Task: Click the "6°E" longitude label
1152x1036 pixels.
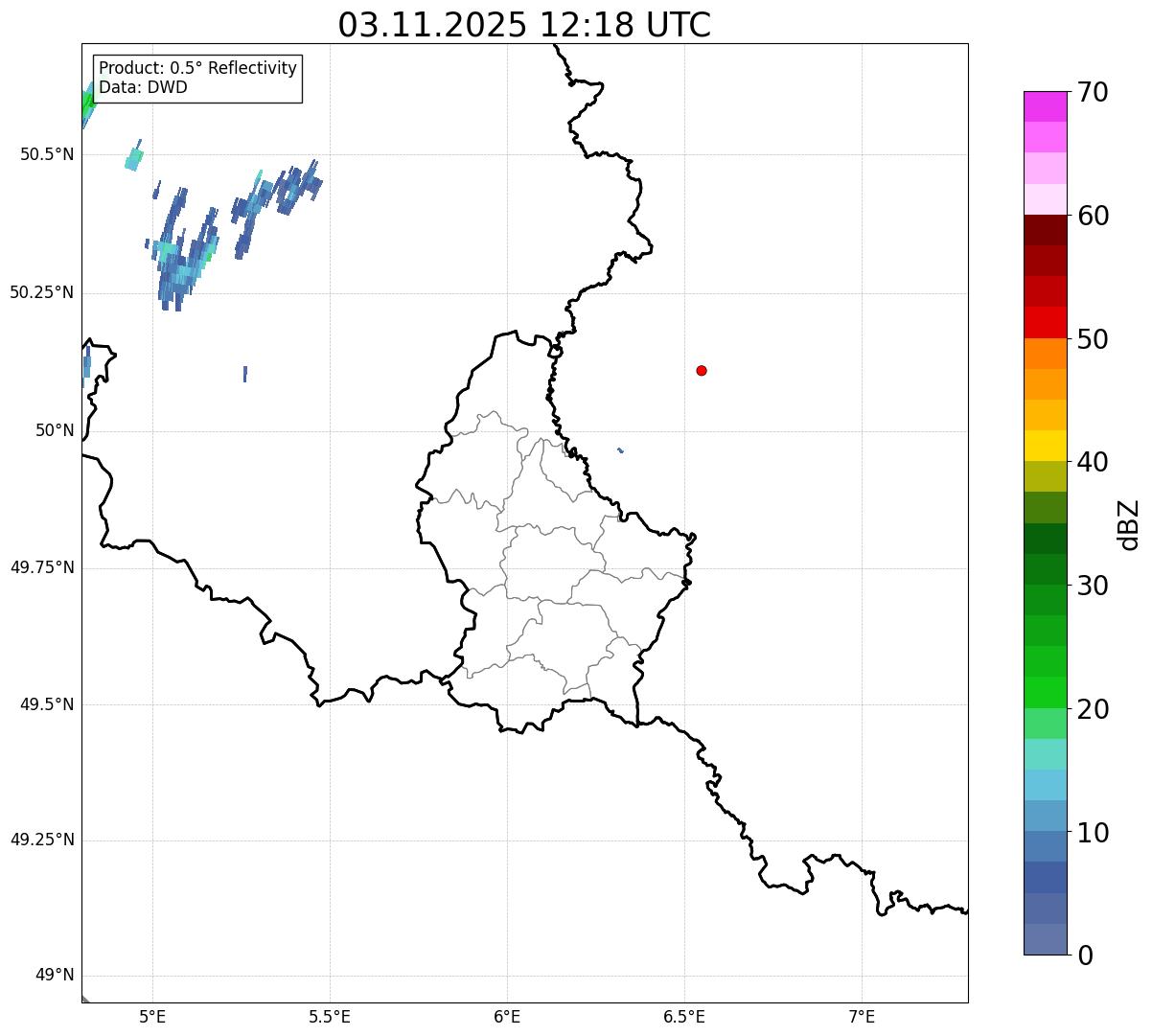Action: pos(507,1017)
